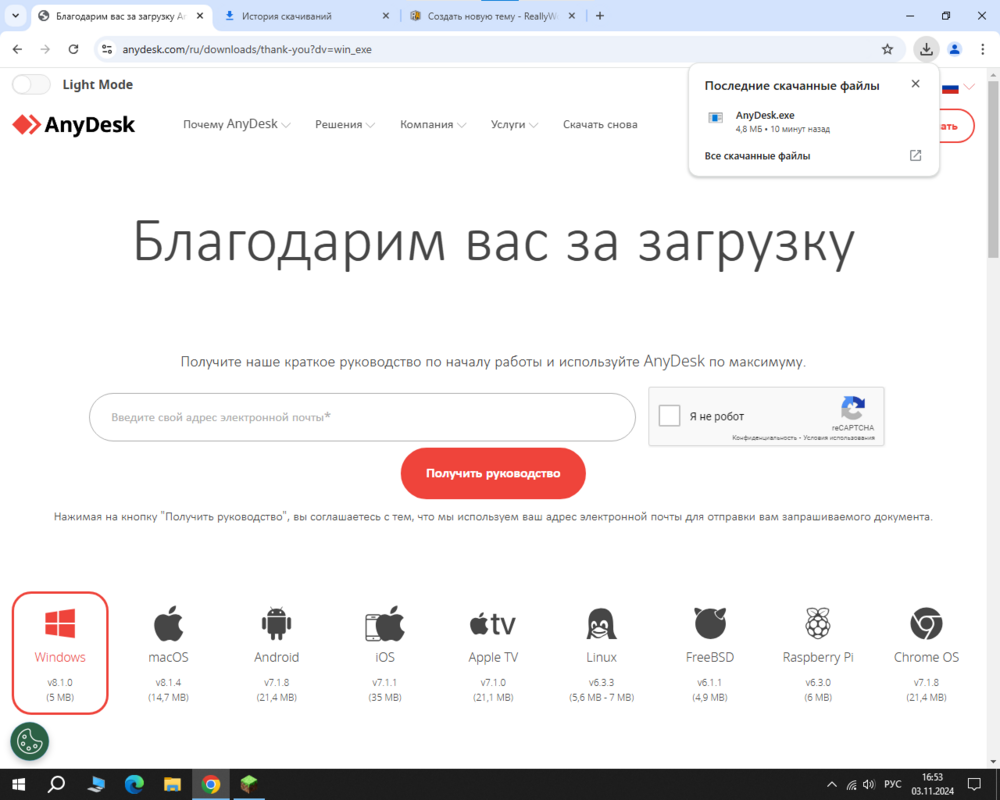Go back to the previous page
1000x800 pixels.
(x=17, y=49)
